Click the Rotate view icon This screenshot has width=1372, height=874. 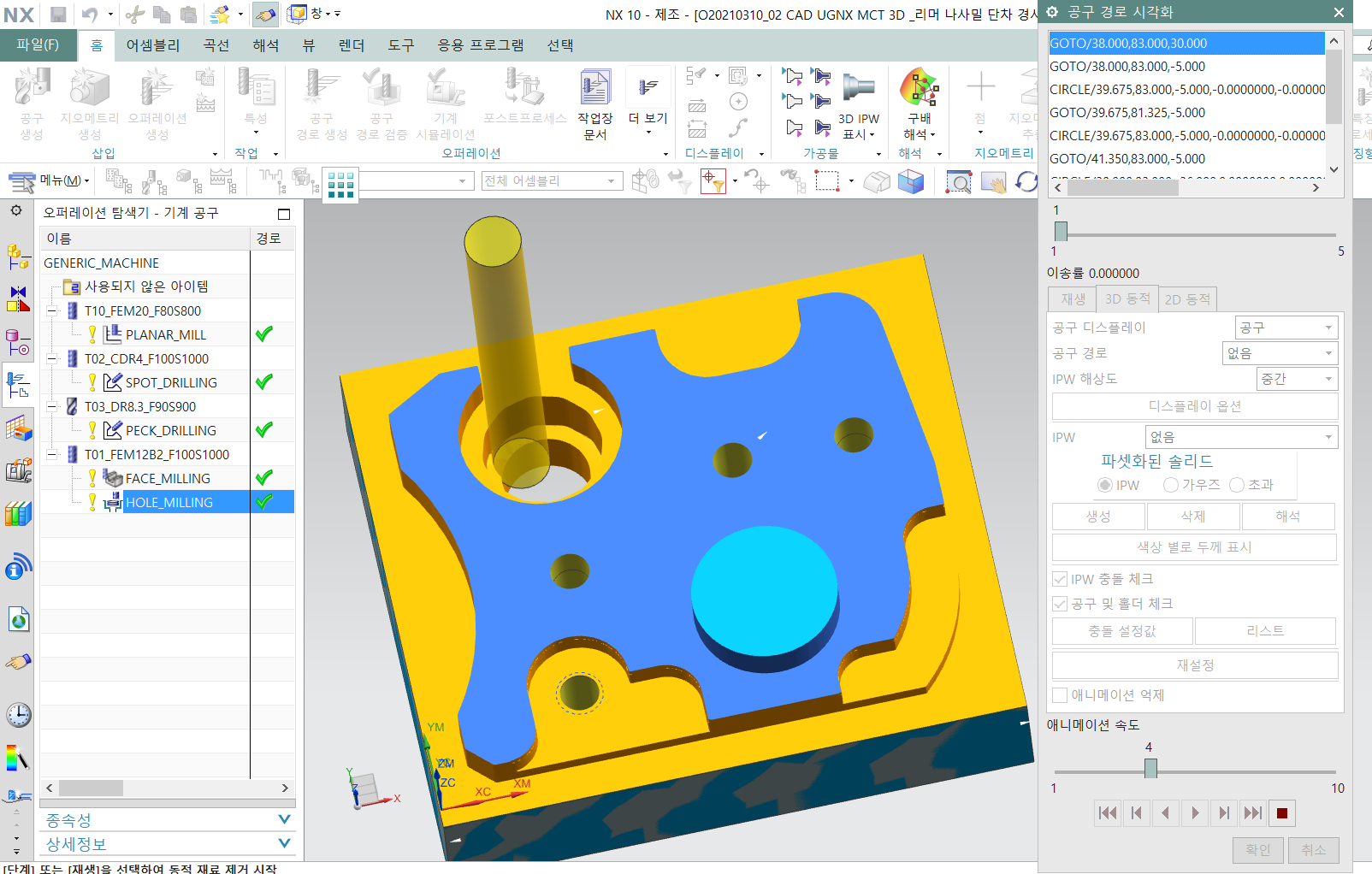(x=1026, y=181)
